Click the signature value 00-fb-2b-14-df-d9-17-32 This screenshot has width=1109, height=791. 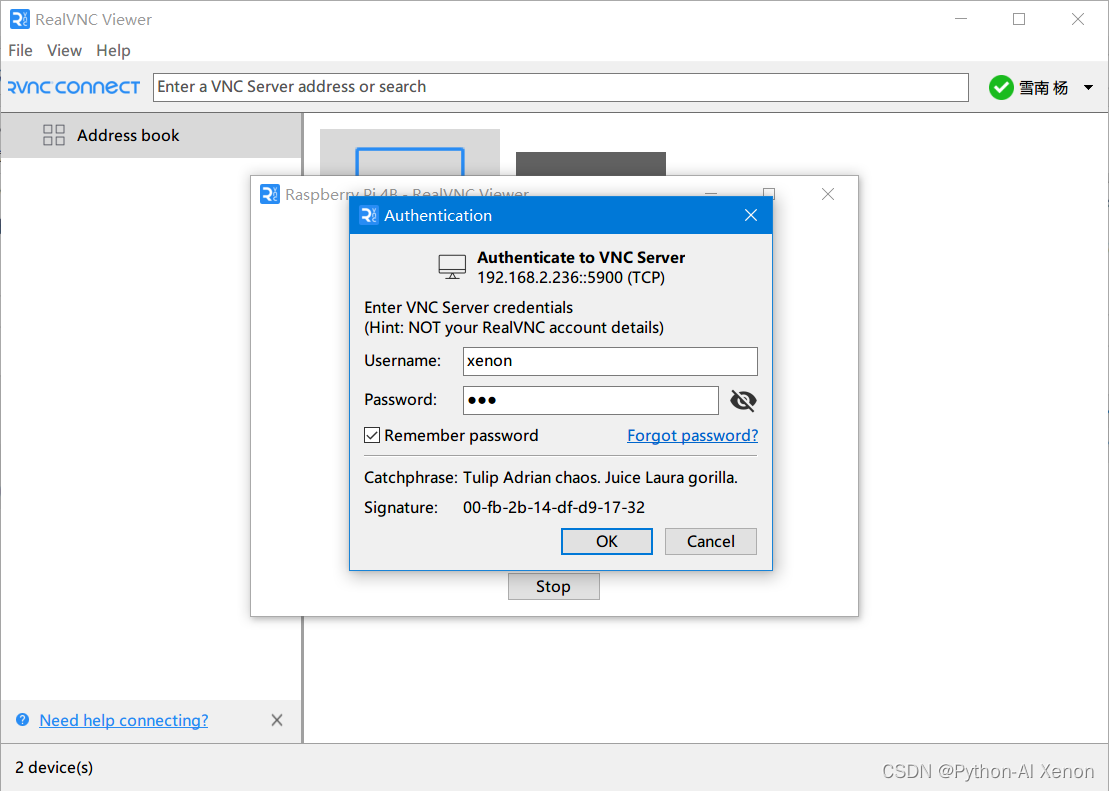pos(554,507)
